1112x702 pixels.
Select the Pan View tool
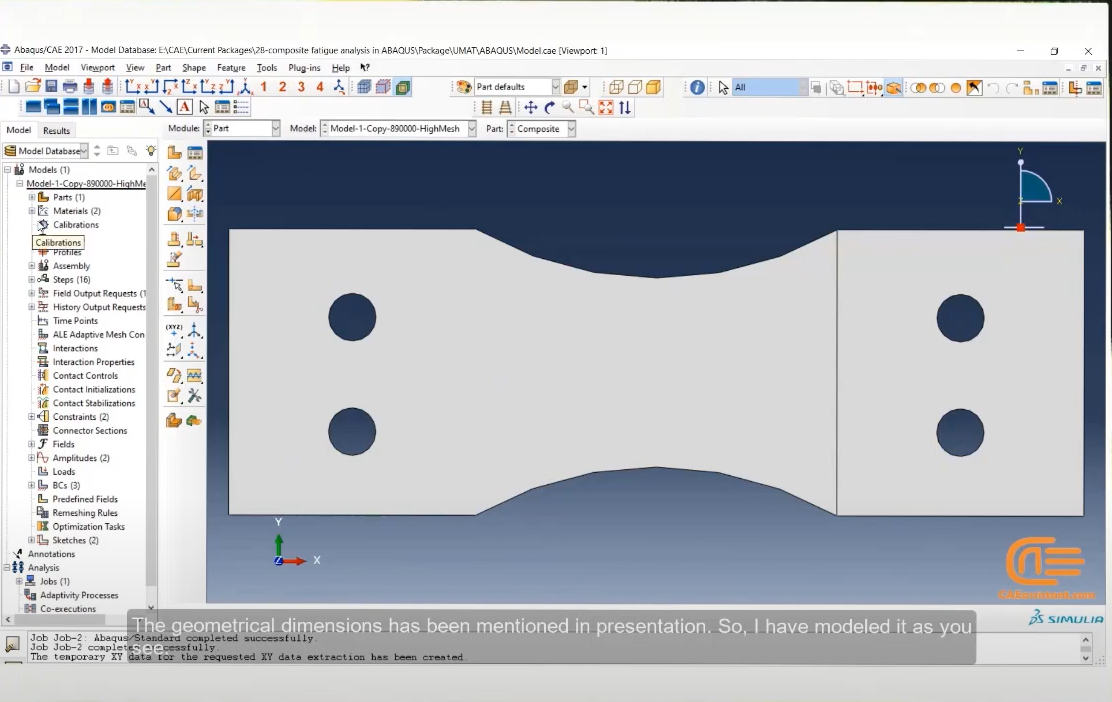coord(530,107)
